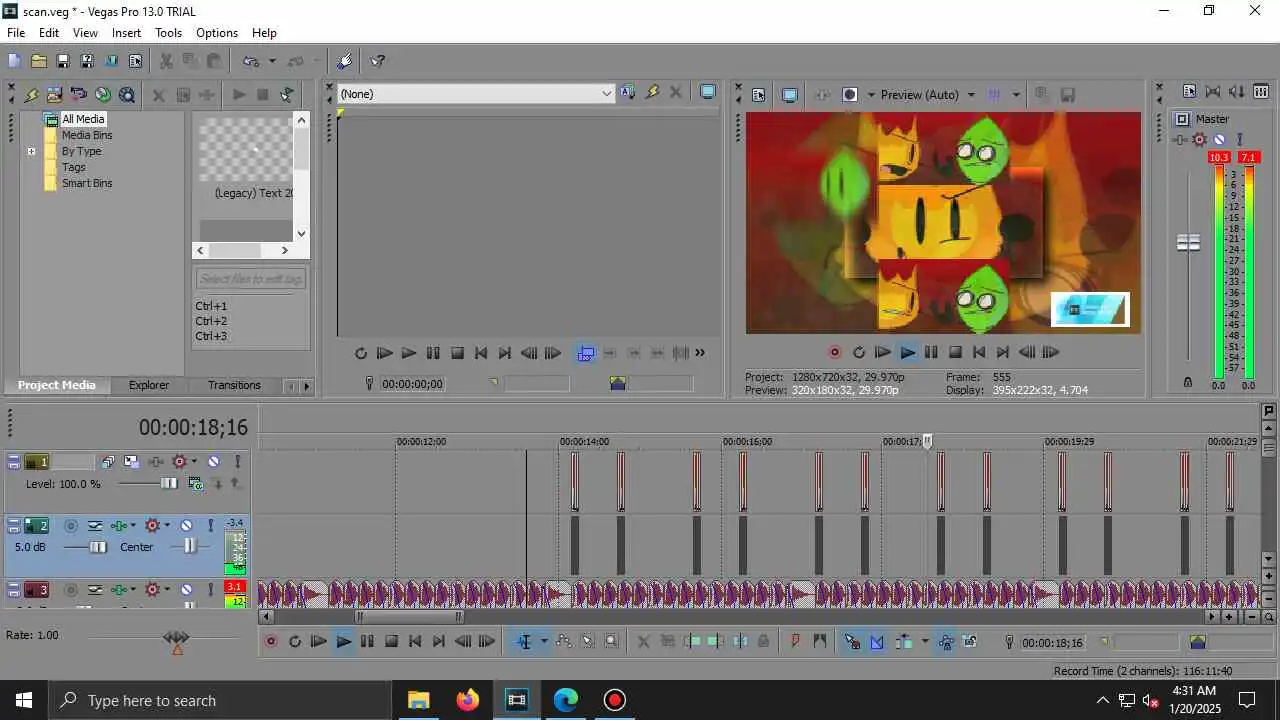Open the Preview (Auto) quality dropdown
This screenshot has width=1280, height=720.
click(x=970, y=95)
